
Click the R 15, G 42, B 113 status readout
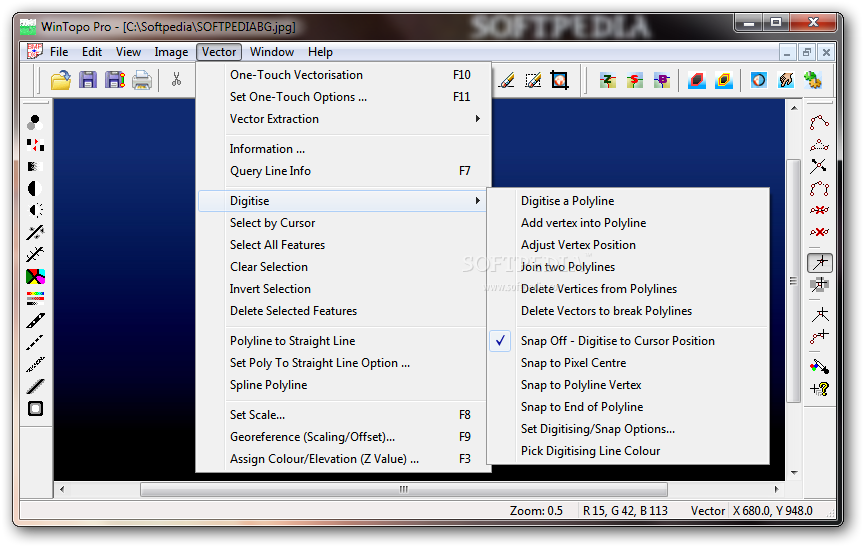click(625, 511)
